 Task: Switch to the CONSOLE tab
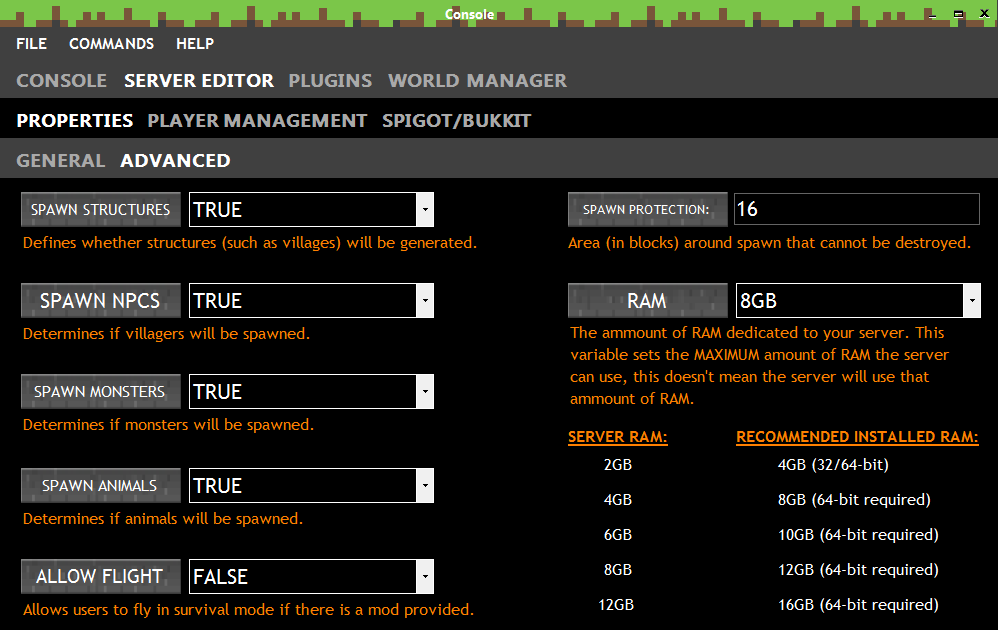(x=61, y=81)
